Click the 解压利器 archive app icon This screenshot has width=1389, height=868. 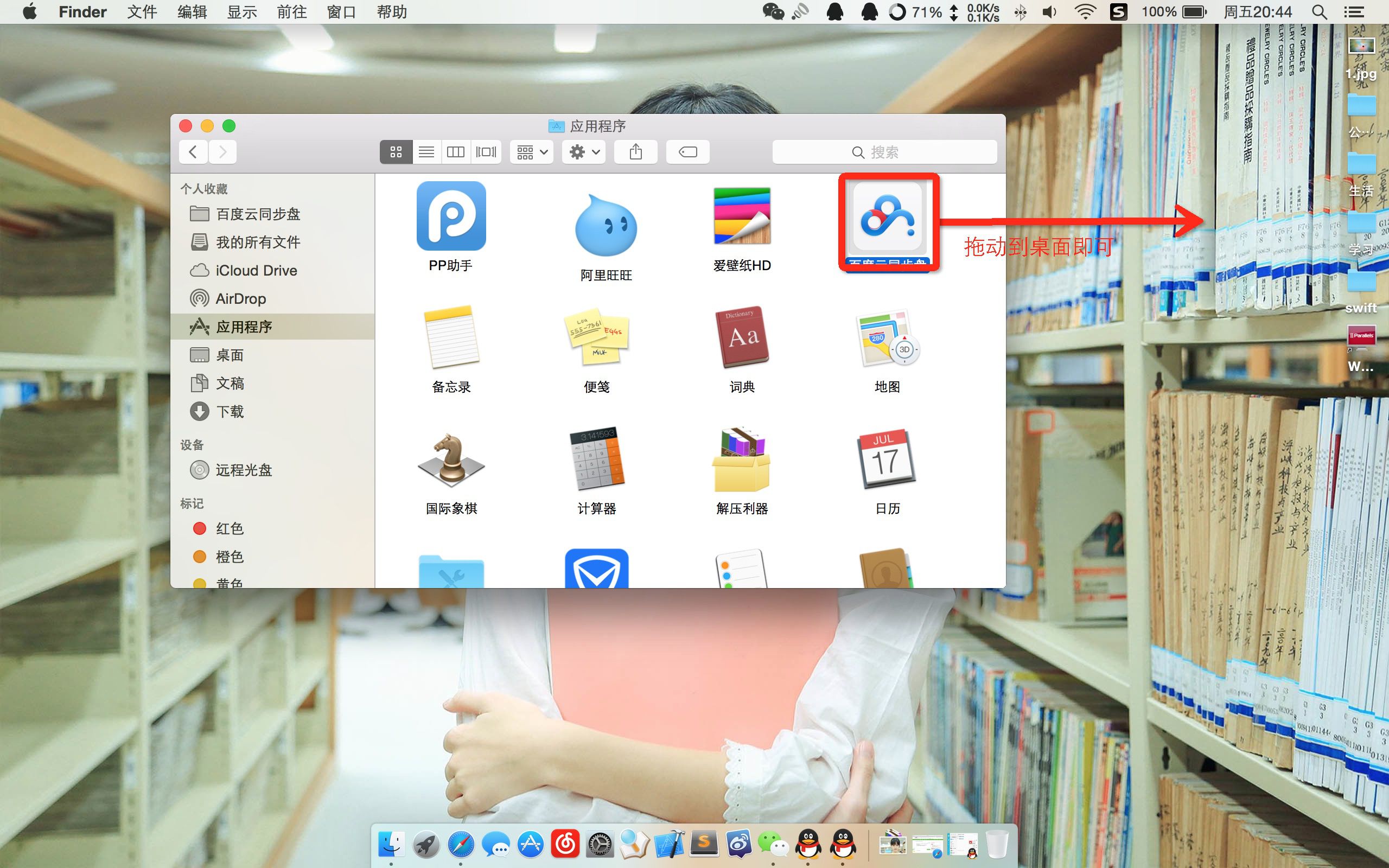tap(742, 461)
